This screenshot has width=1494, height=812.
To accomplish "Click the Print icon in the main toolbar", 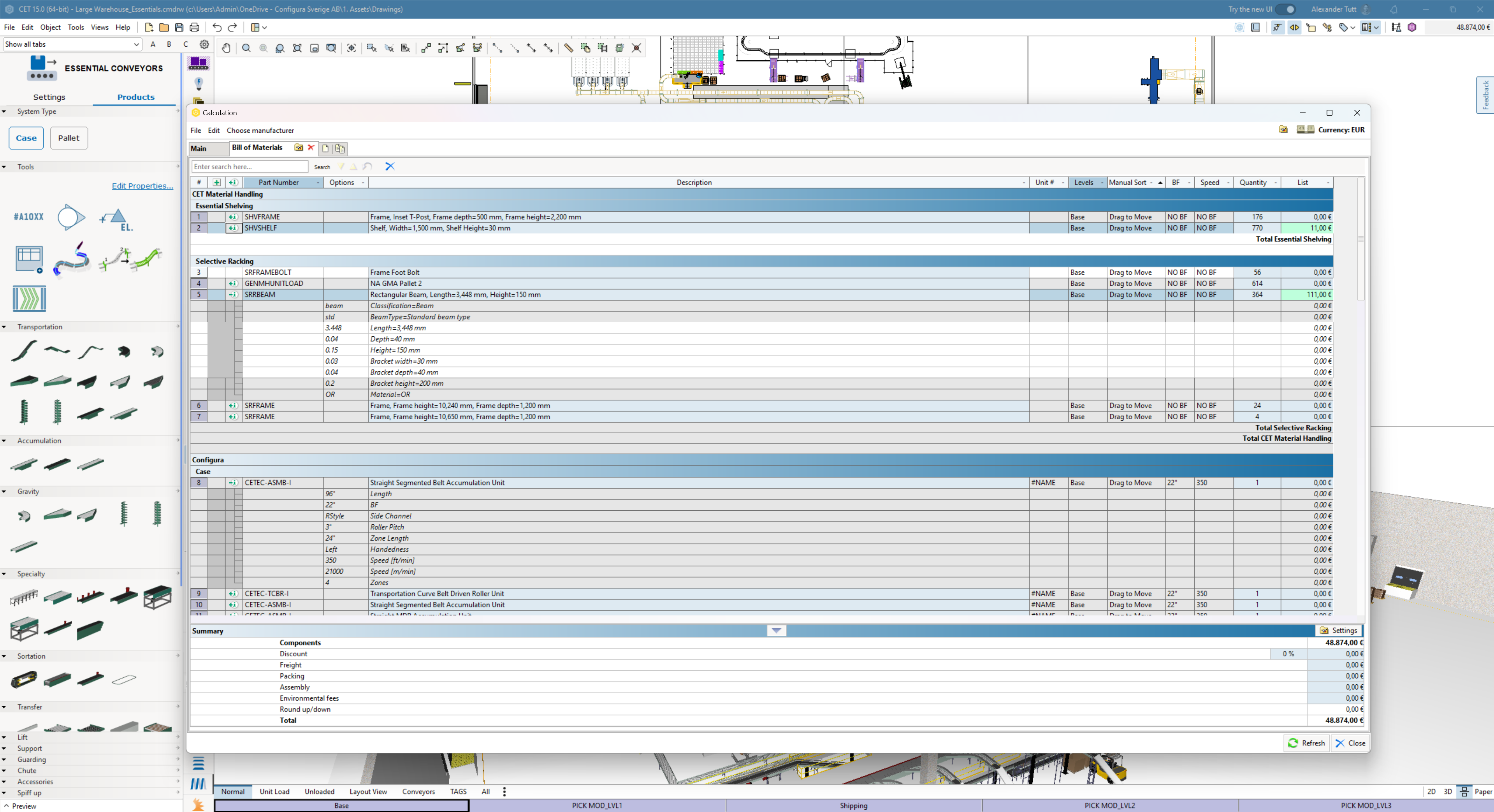I will click(x=194, y=27).
